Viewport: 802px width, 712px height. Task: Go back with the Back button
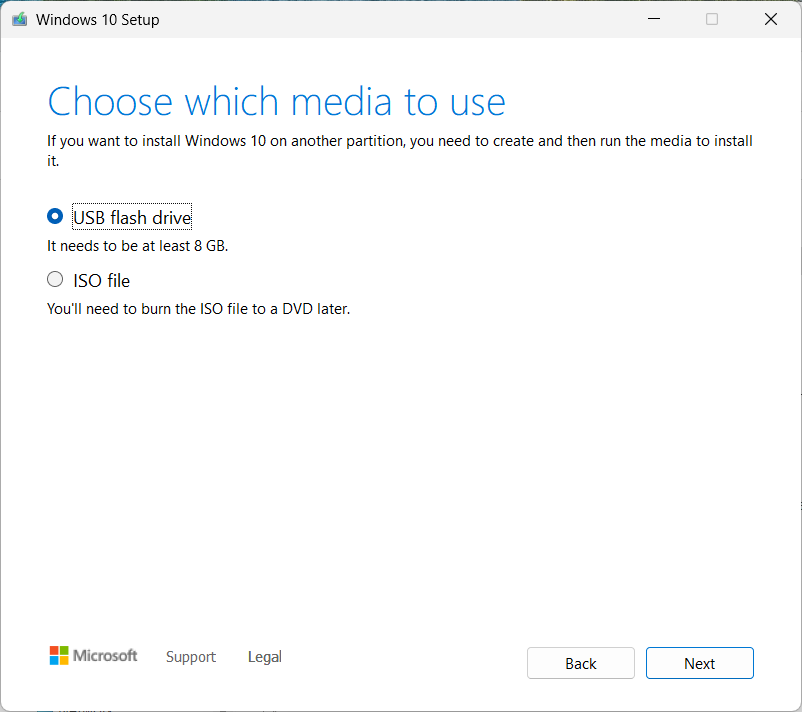coord(581,663)
